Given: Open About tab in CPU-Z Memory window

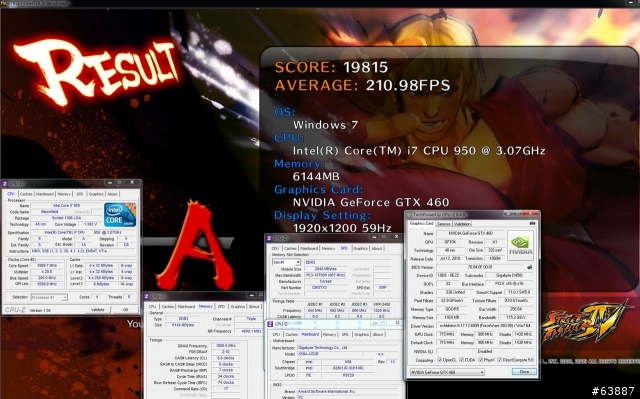Looking at the screenshot, I should [254, 306].
